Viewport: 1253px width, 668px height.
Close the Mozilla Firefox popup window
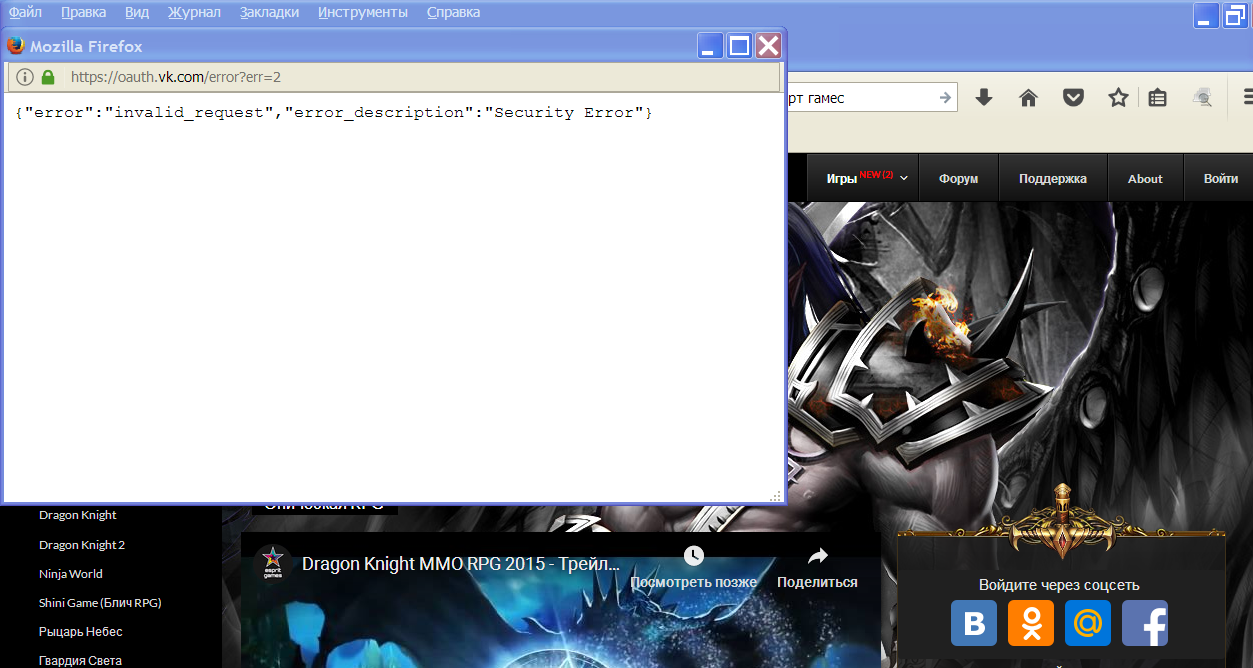(768, 46)
